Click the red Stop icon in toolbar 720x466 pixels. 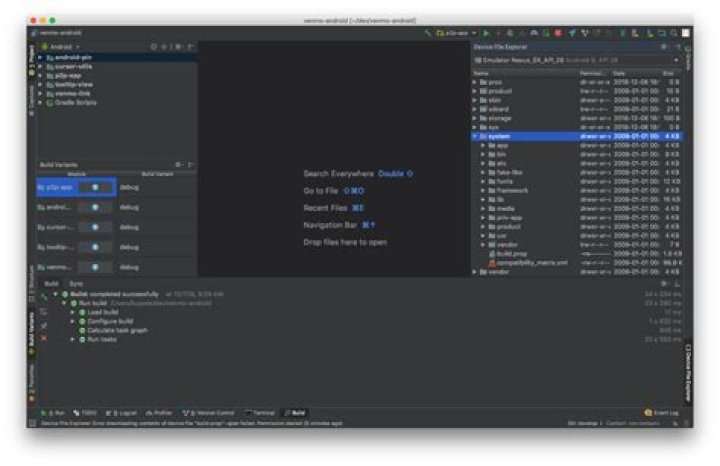[x=558, y=33]
